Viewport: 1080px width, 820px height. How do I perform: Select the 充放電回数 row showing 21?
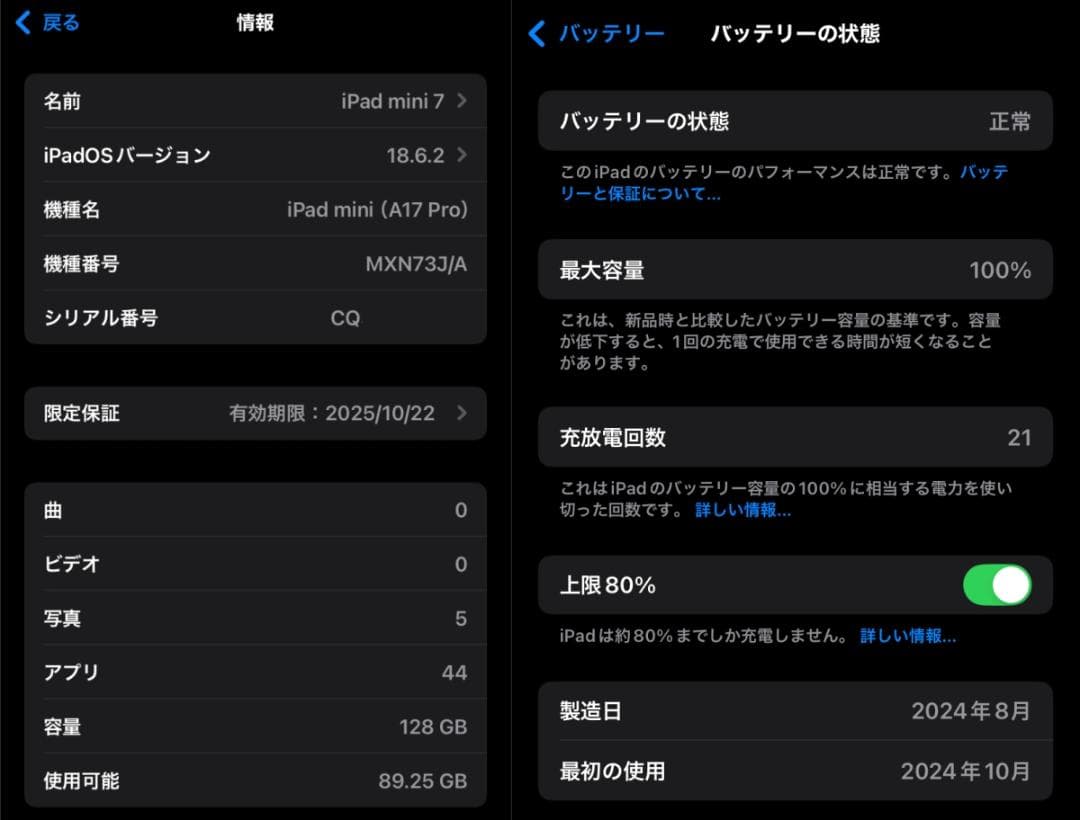(x=795, y=437)
